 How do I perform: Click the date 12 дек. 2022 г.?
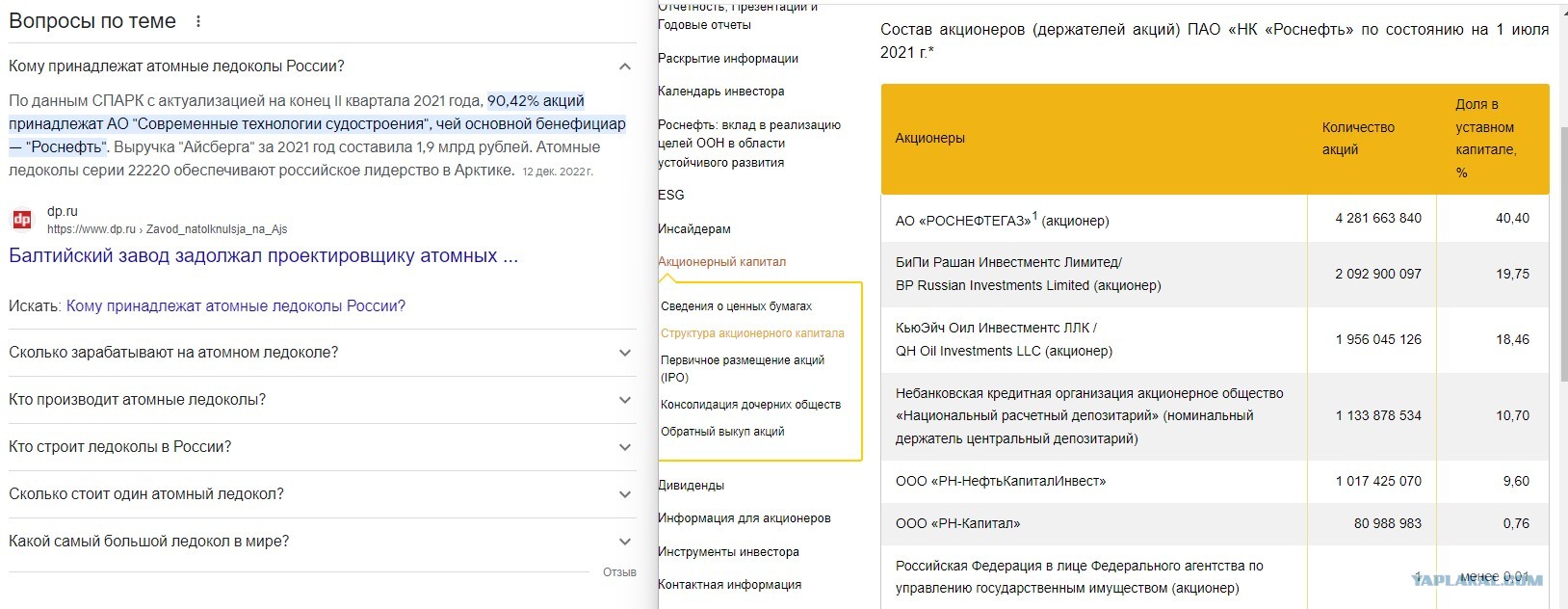click(x=558, y=172)
